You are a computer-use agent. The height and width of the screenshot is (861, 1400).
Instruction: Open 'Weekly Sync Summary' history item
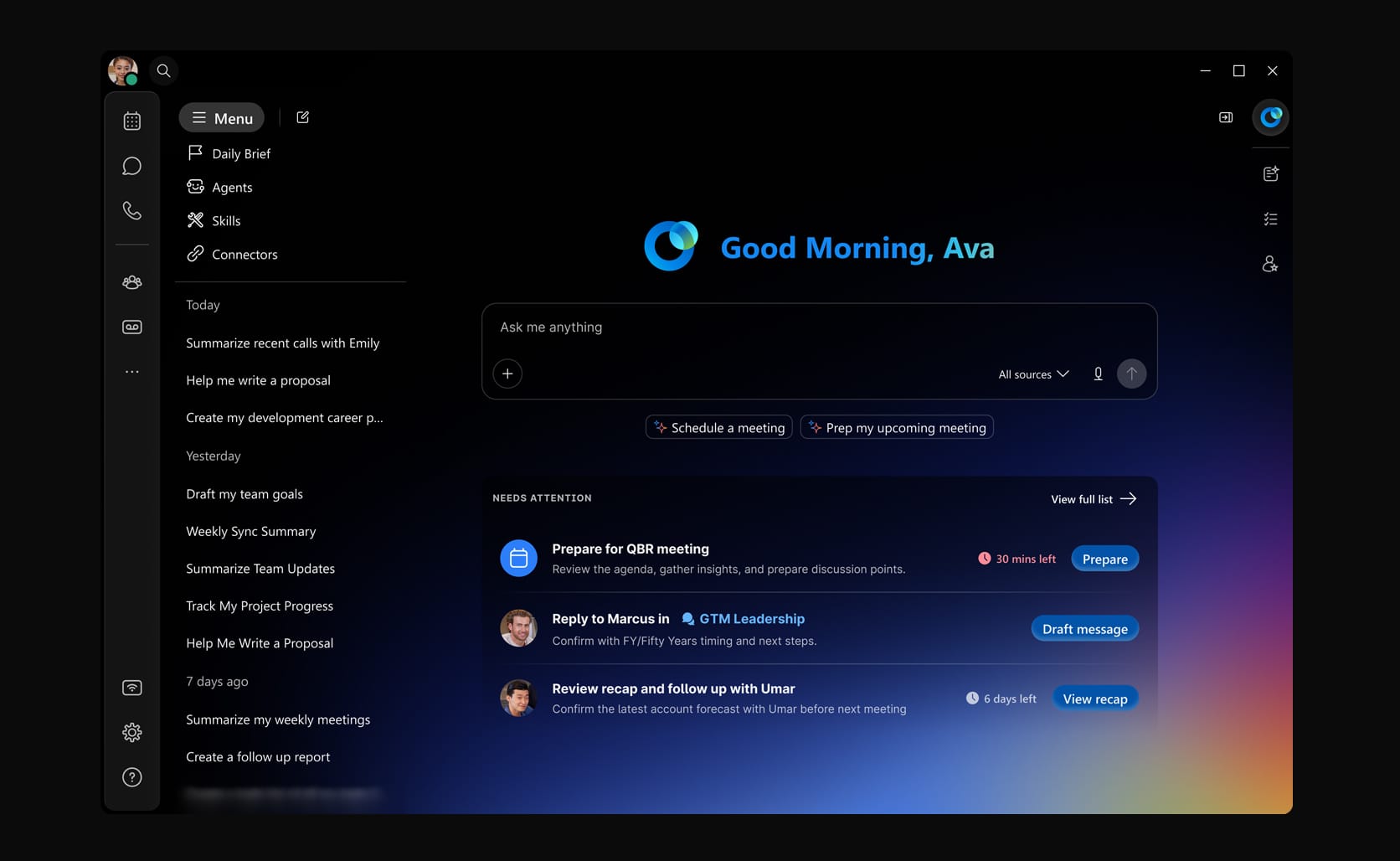click(251, 531)
